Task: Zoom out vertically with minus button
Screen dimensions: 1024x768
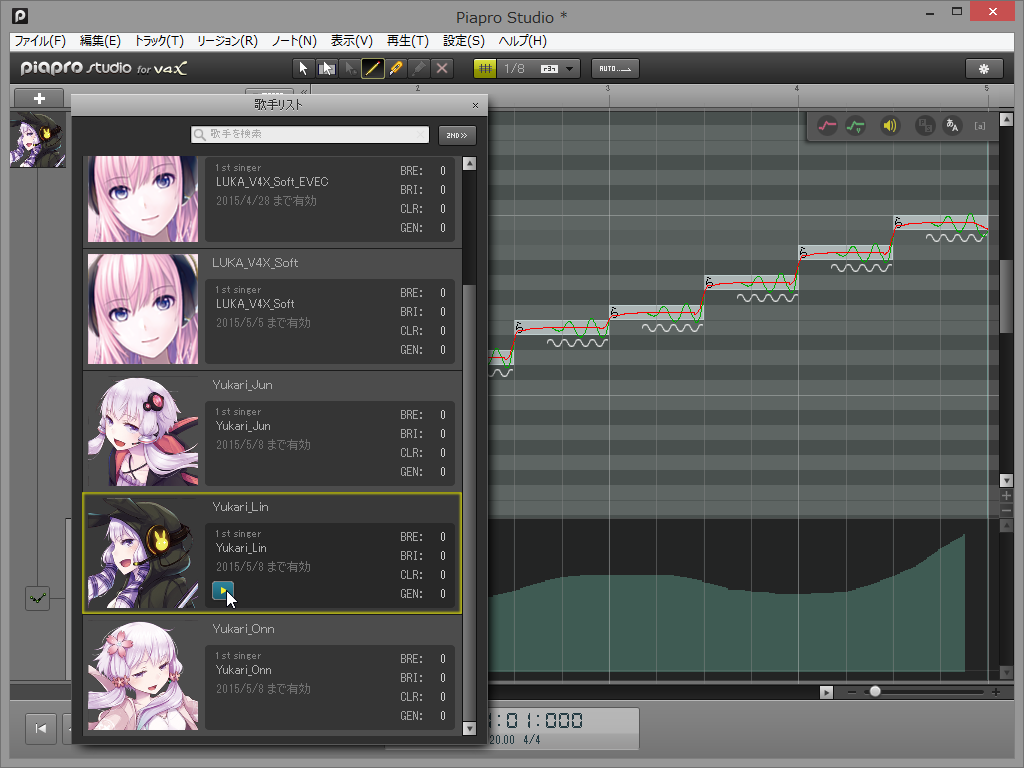Action: click(x=1006, y=510)
